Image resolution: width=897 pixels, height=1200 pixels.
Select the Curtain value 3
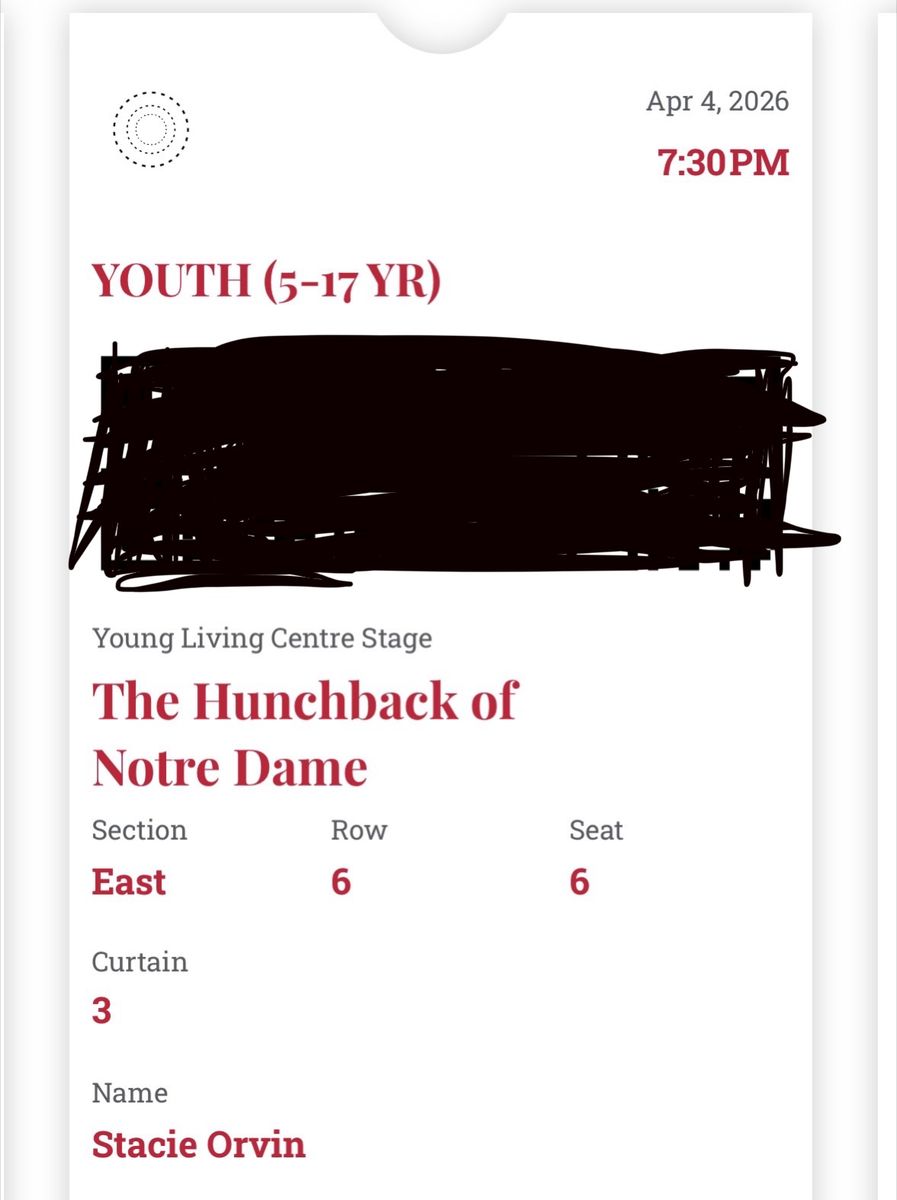101,1011
